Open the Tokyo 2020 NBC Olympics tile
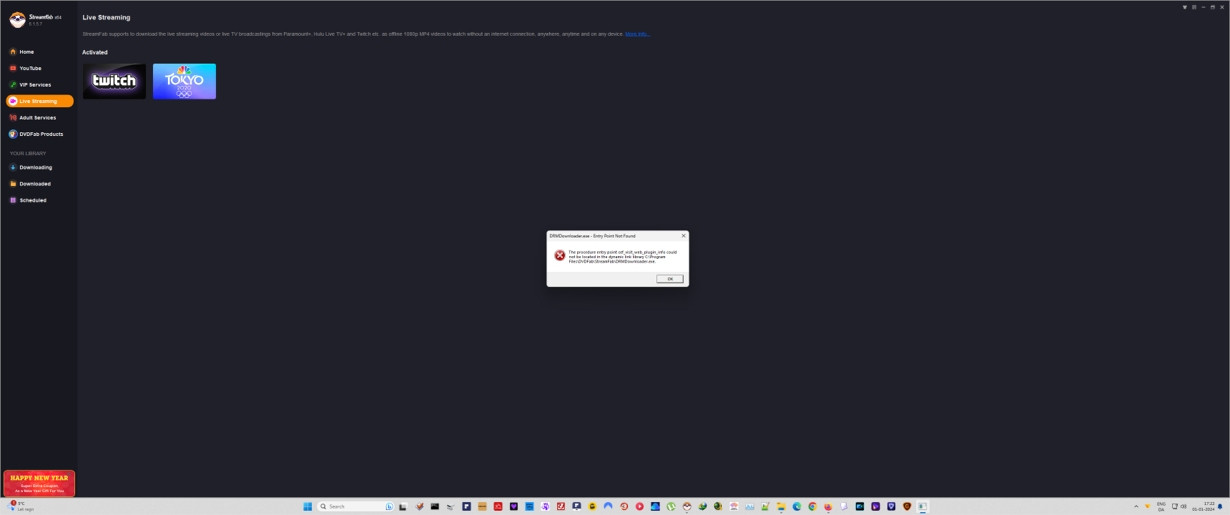The width and height of the screenshot is (1230, 515). (x=184, y=81)
